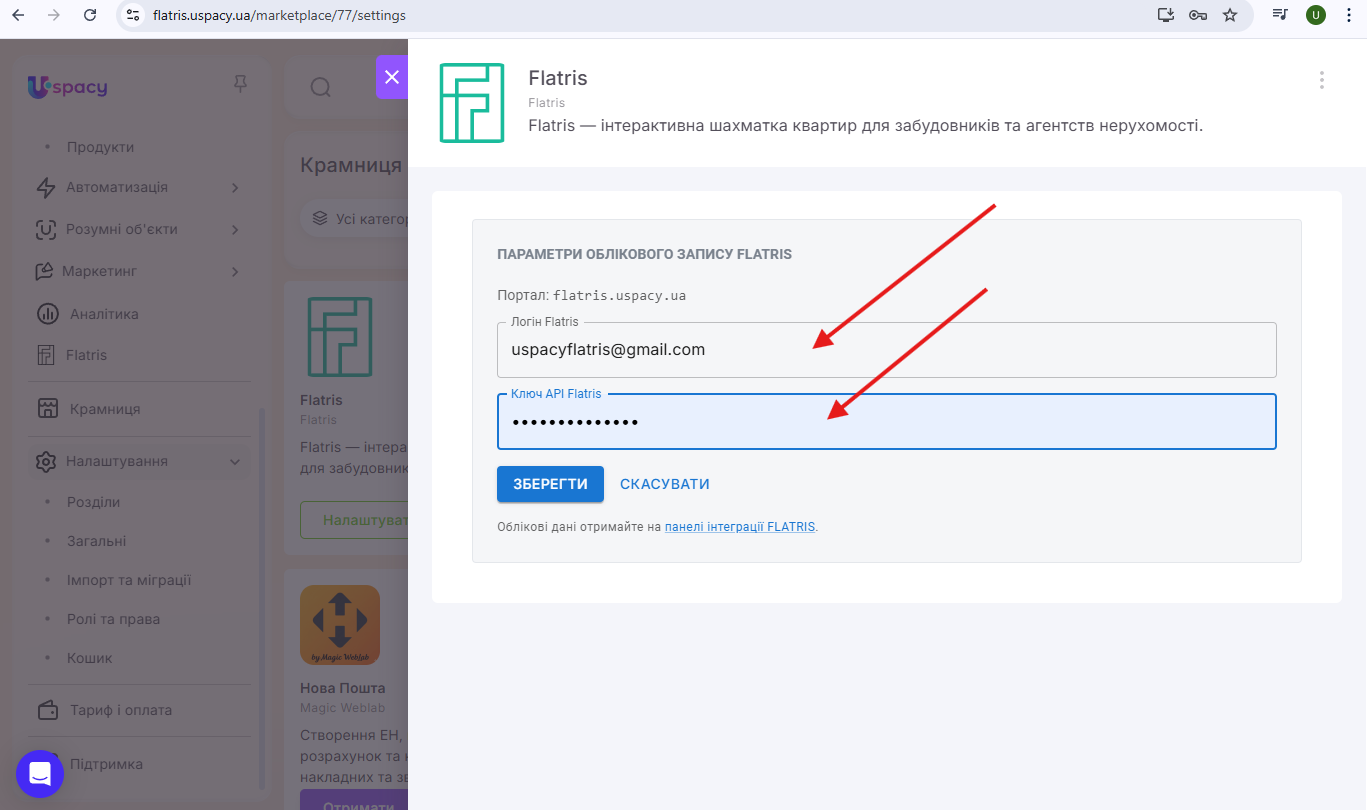This screenshot has width=1367, height=810.
Task: Toggle the sidebar pin icon
Action: [240, 84]
